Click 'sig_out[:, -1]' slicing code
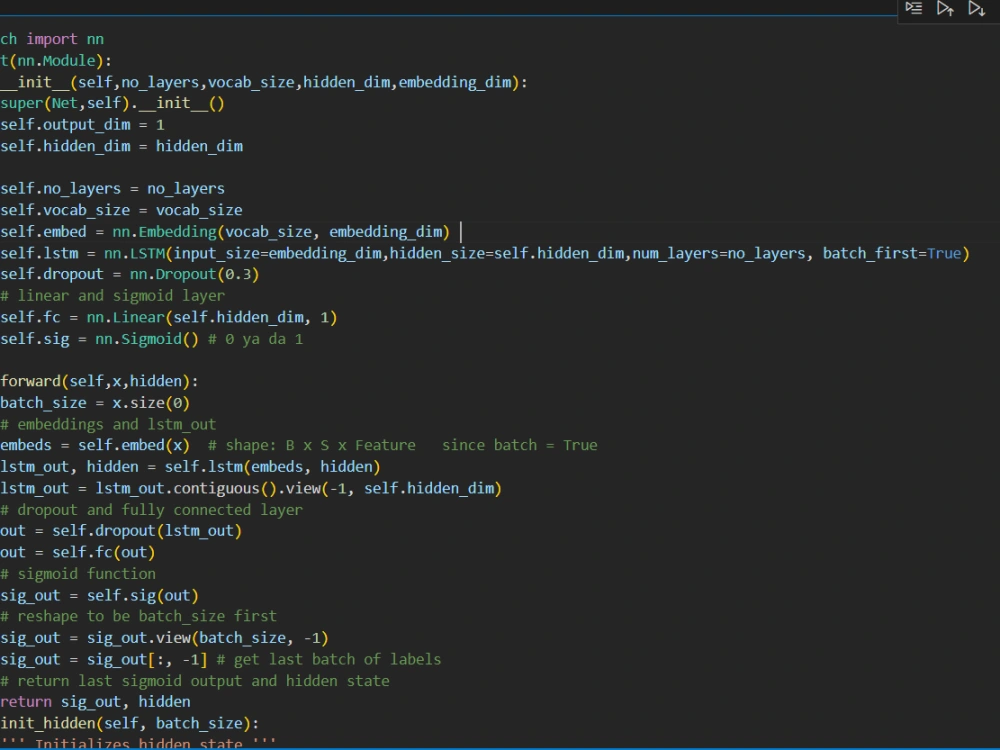This screenshot has height=750, width=1000. click(147, 660)
